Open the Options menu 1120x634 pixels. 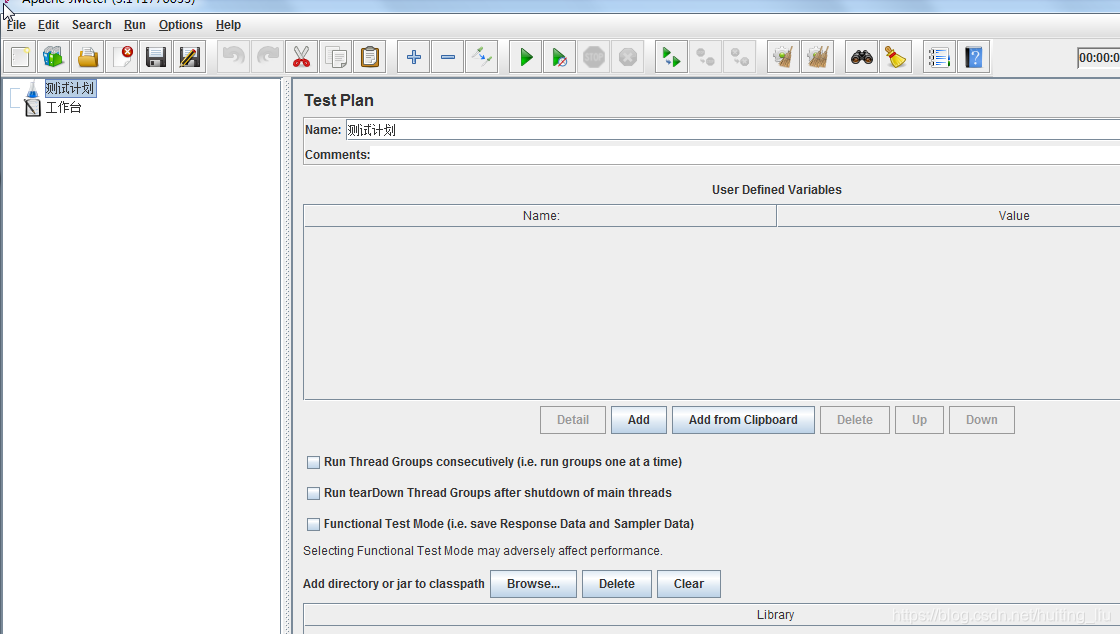[x=181, y=25]
